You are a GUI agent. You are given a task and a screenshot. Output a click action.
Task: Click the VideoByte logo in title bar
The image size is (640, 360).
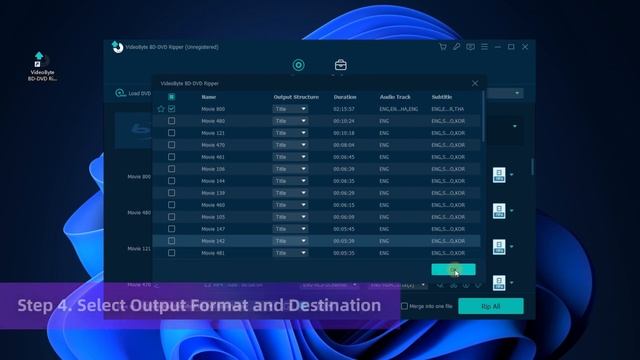click(x=118, y=47)
